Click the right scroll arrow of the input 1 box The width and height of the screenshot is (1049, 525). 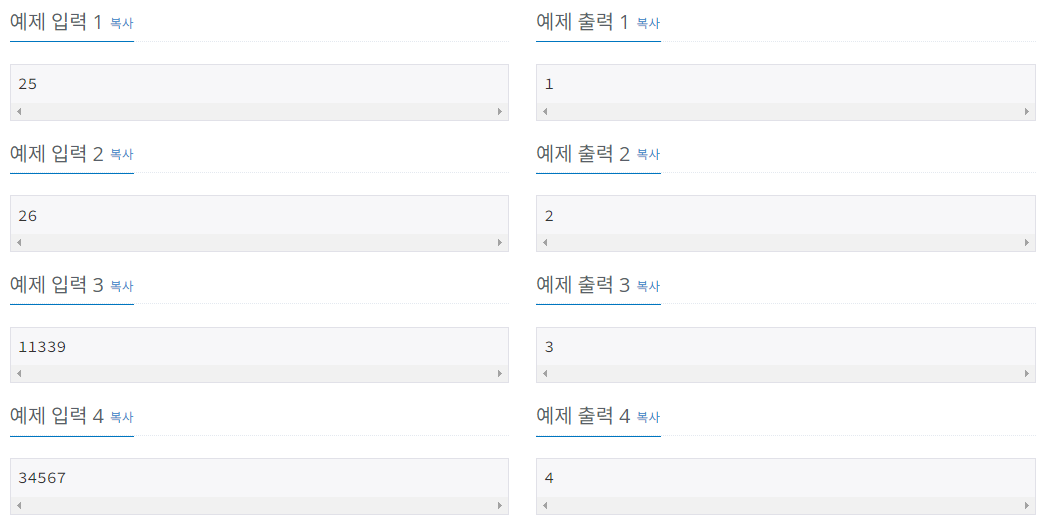[500, 111]
